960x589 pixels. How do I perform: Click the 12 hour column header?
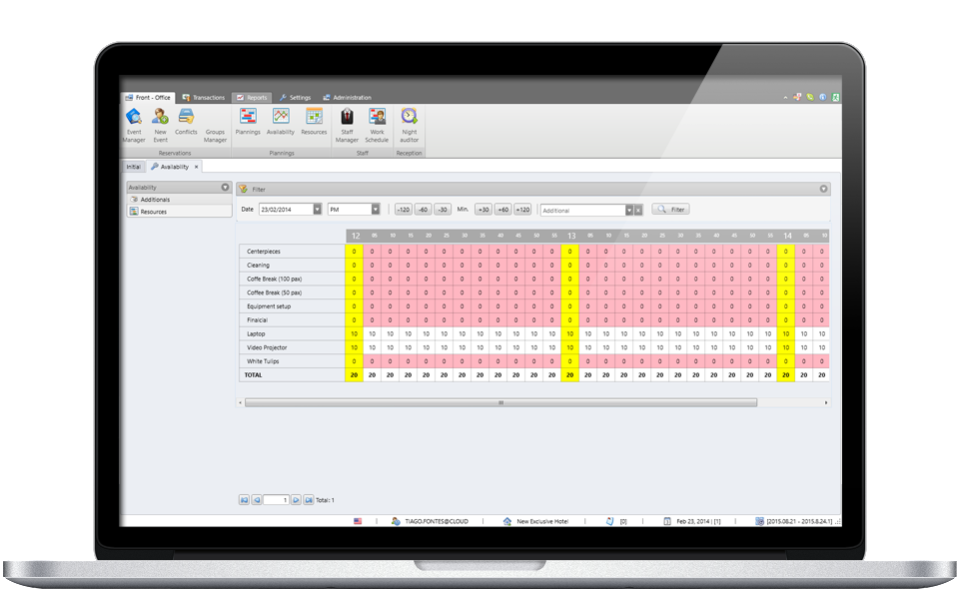[356, 236]
